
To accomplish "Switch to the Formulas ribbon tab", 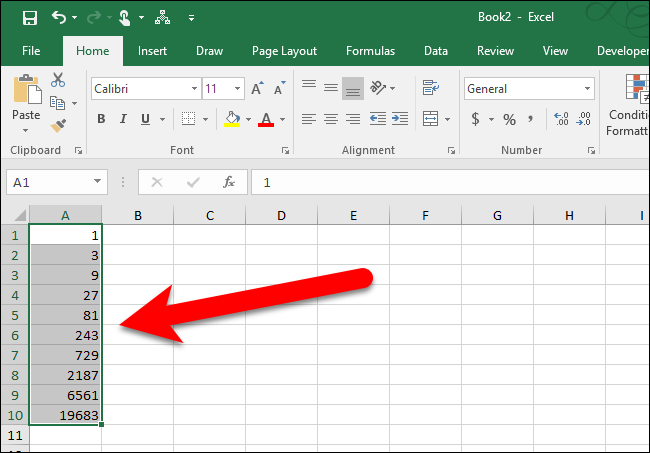I will [370, 51].
